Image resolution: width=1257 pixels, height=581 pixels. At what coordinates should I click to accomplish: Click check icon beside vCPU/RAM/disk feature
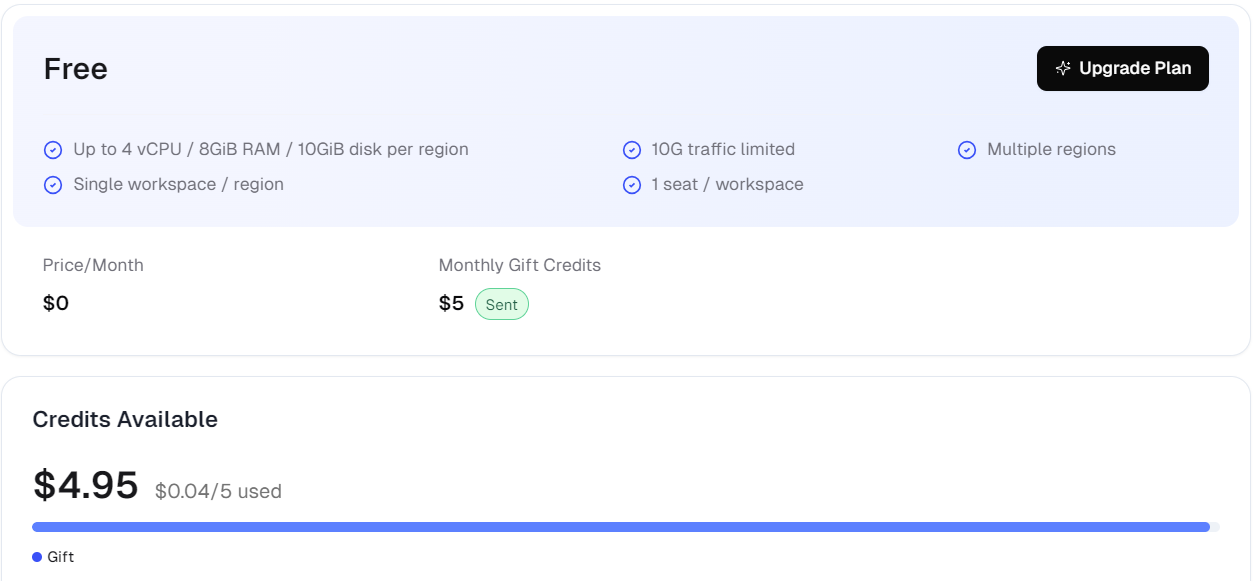pyautogui.click(x=53, y=150)
